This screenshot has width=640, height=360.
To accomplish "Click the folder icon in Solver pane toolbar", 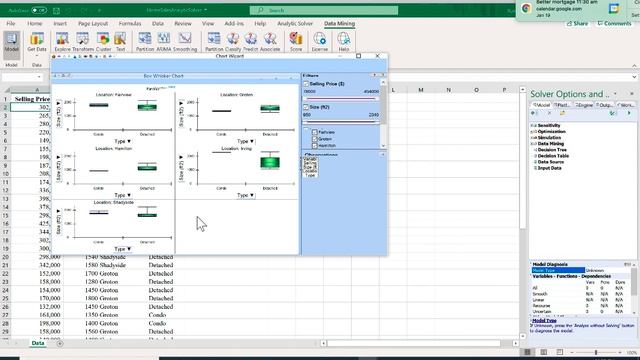I will 562,113.
